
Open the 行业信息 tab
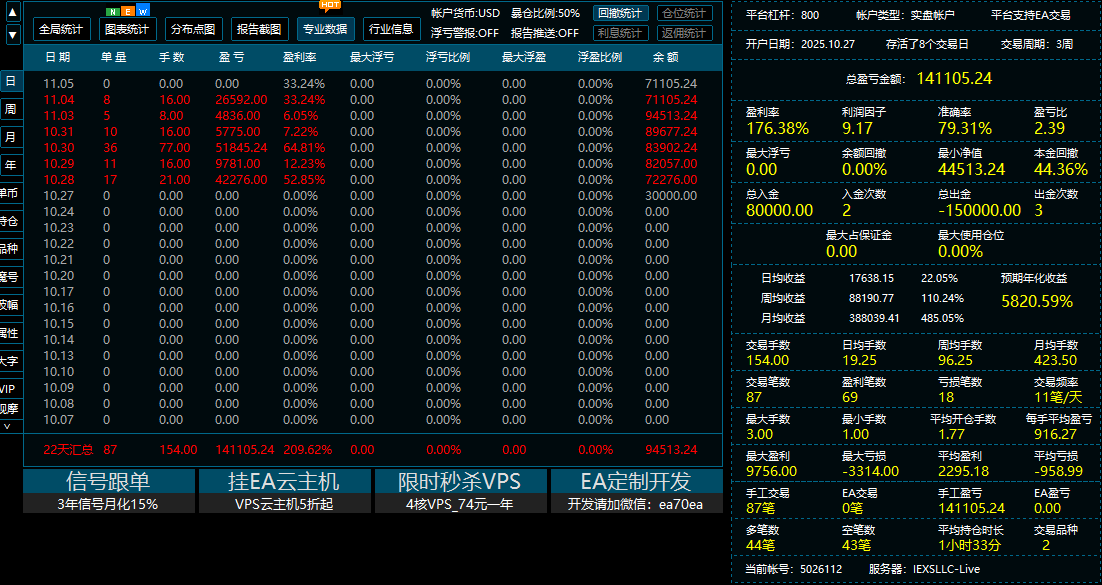(x=392, y=29)
